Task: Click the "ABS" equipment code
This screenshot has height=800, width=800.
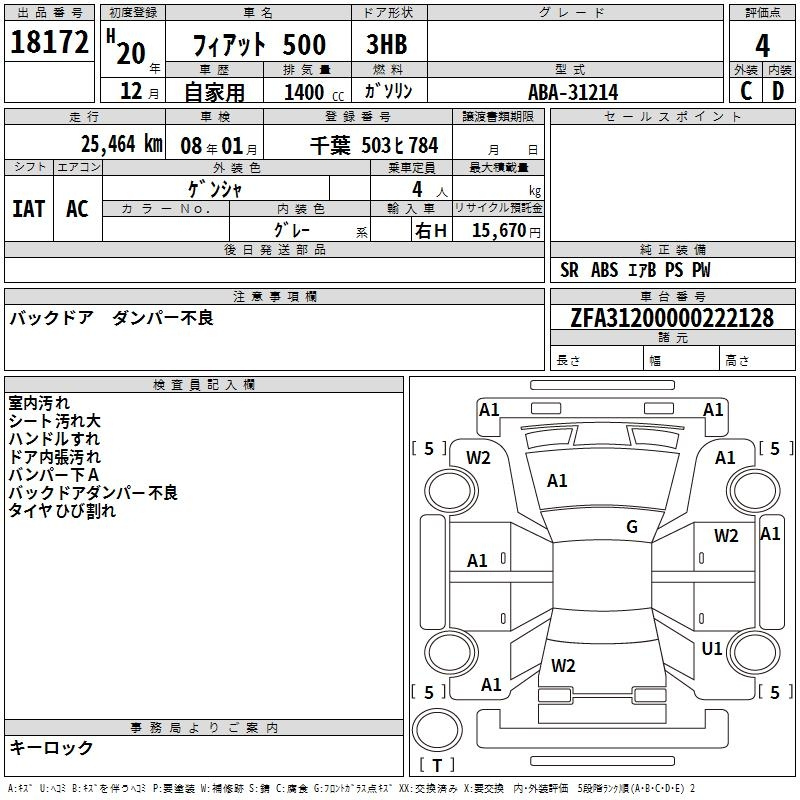Action: [x=605, y=270]
